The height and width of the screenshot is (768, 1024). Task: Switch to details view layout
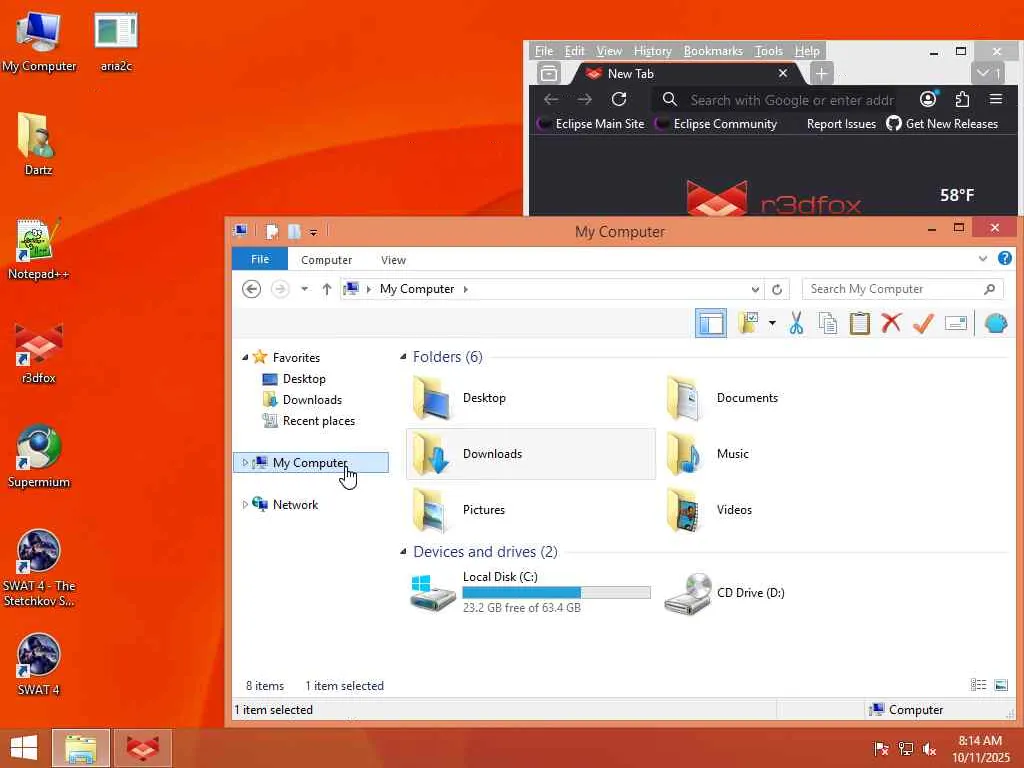click(978, 684)
